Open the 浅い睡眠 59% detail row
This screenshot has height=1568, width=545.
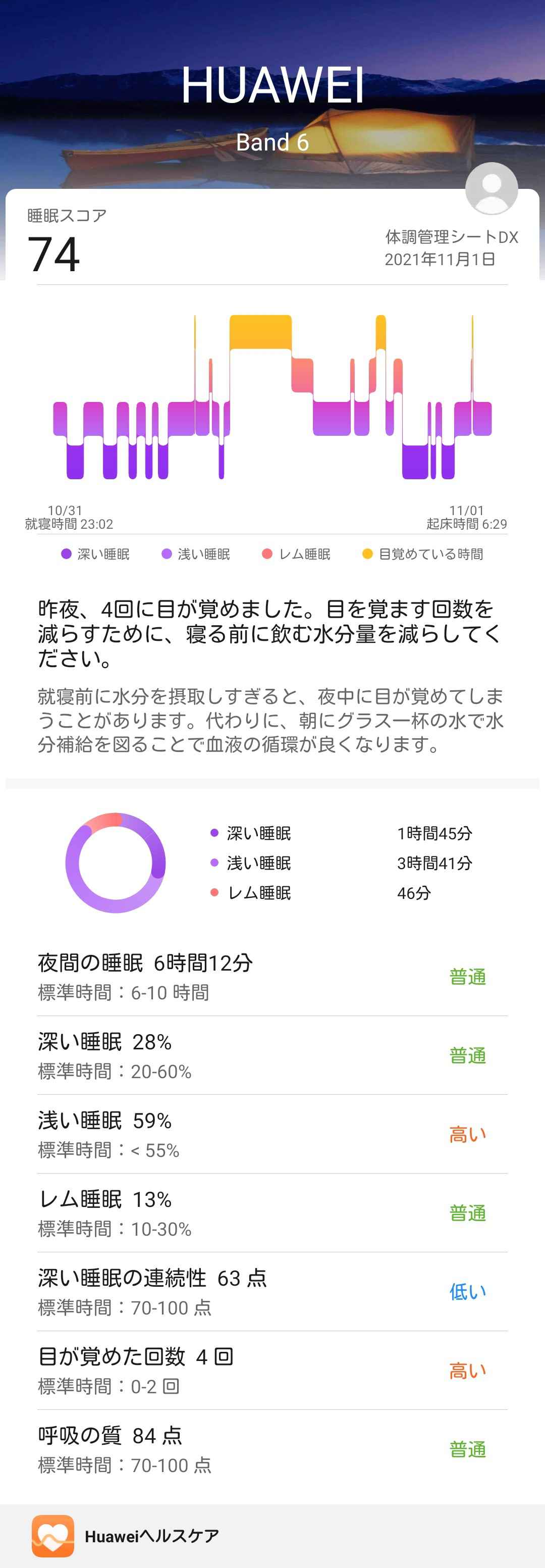[x=272, y=1134]
